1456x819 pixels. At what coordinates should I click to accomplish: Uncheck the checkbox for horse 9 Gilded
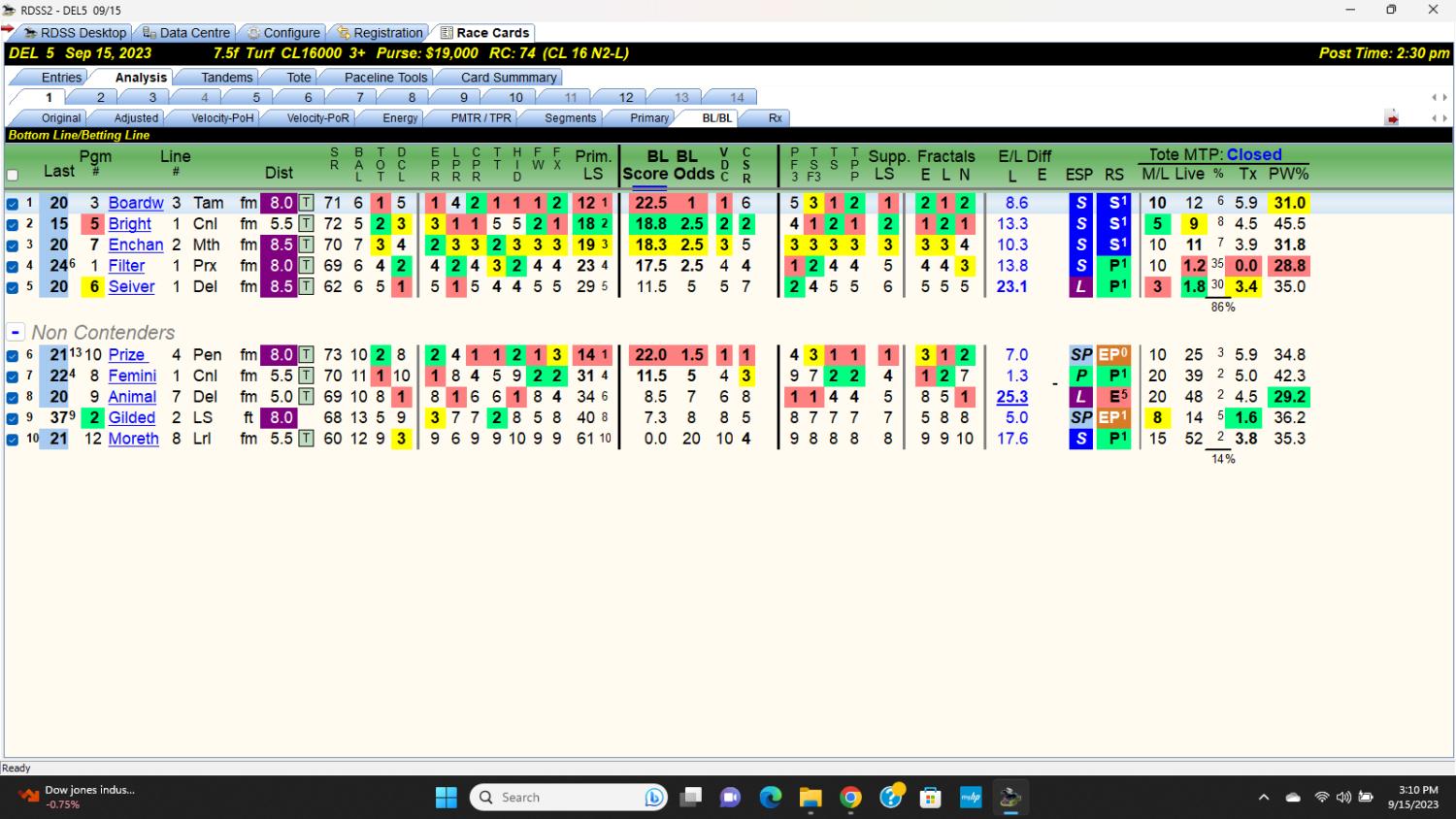tap(13, 418)
